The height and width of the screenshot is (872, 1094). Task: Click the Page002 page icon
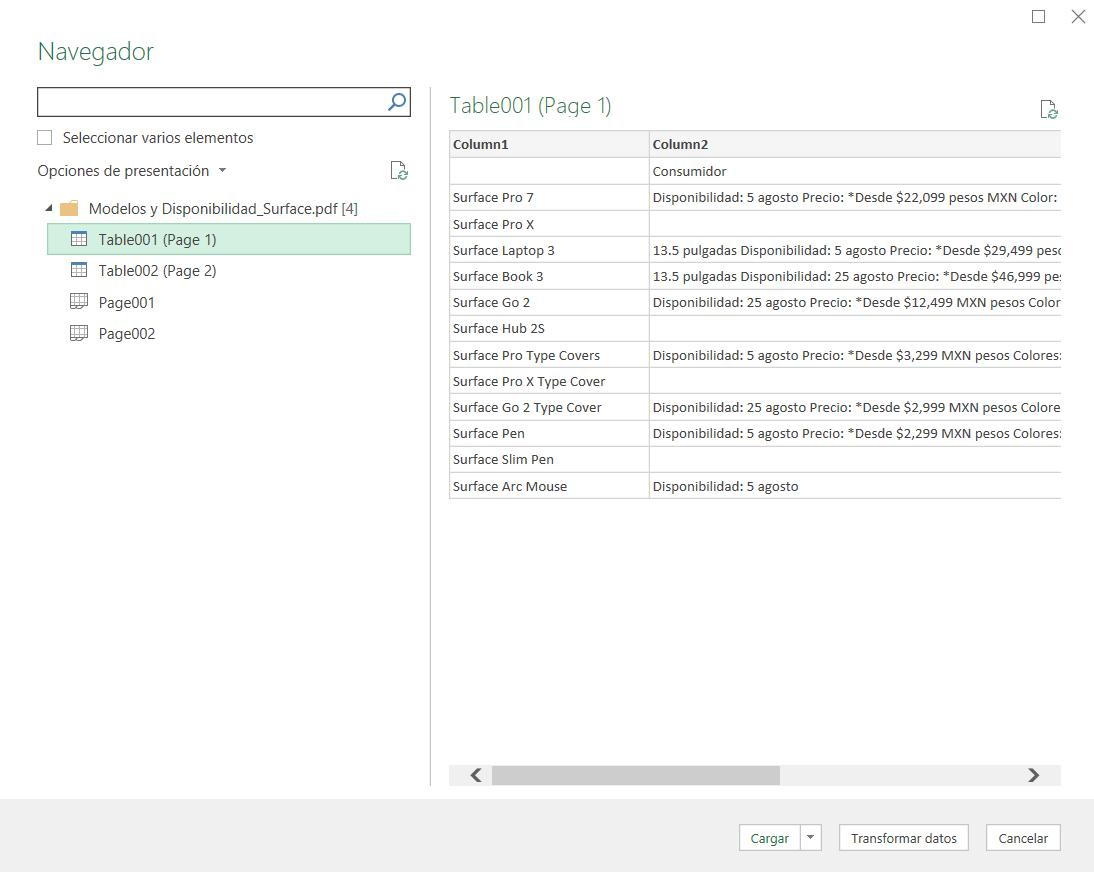78,333
